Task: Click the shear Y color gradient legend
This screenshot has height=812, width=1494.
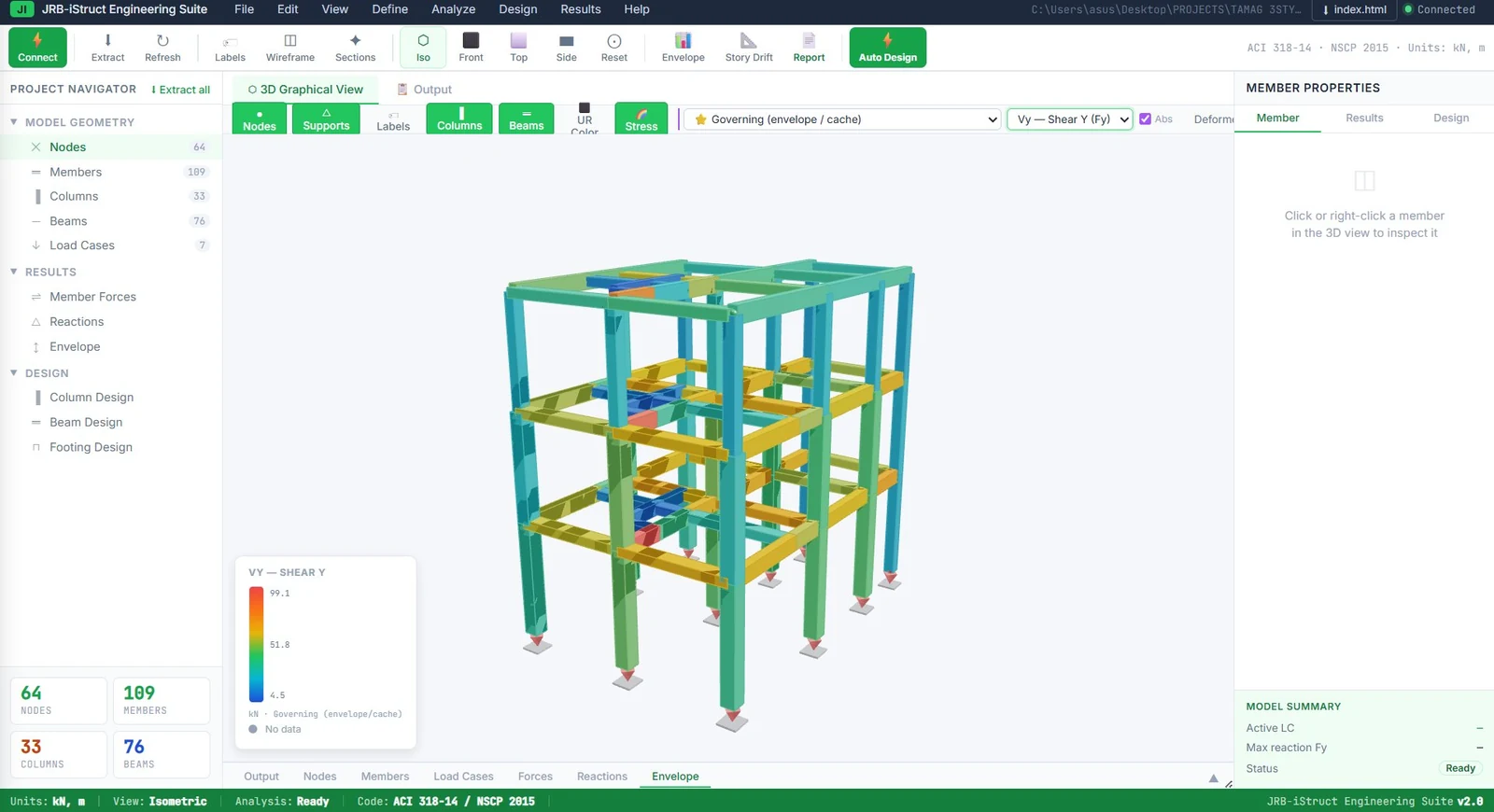Action: pos(256,644)
